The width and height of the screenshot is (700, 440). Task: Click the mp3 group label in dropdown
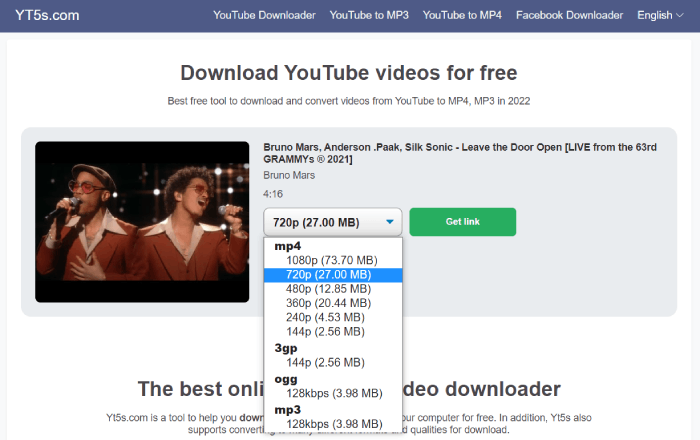point(288,410)
